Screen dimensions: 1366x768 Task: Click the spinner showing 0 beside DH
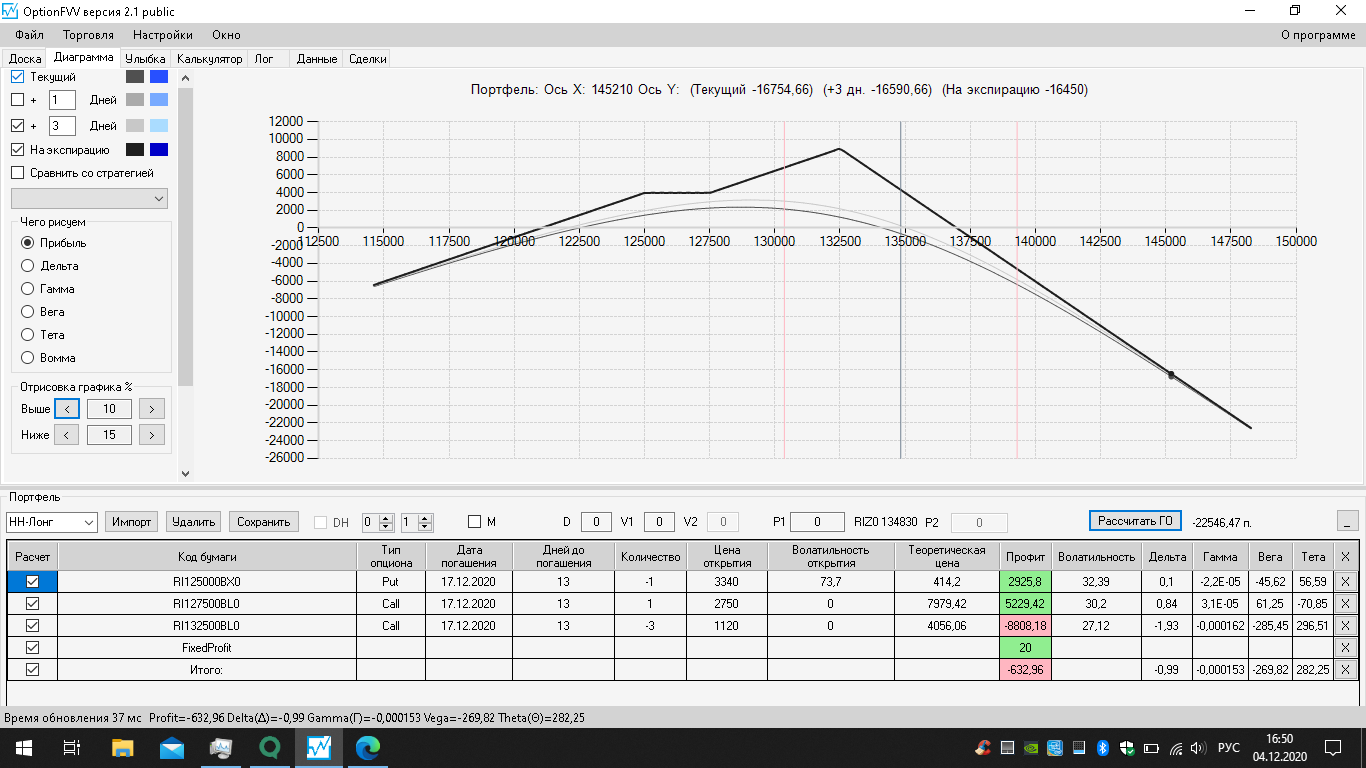pyautogui.click(x=378, y=522)
